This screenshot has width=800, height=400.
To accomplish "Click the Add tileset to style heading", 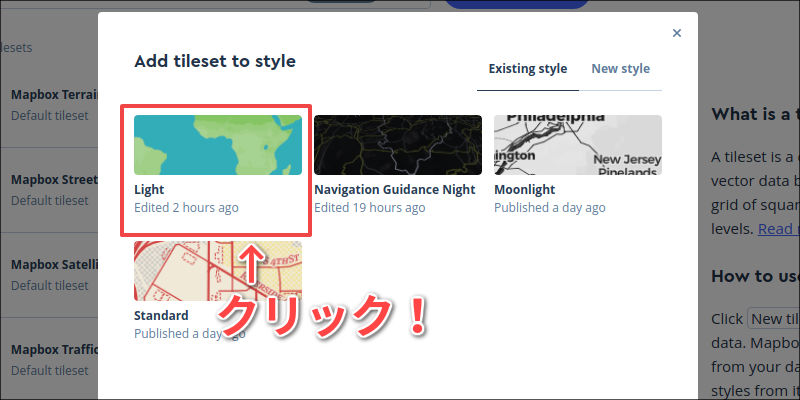I will pos(215,62).
